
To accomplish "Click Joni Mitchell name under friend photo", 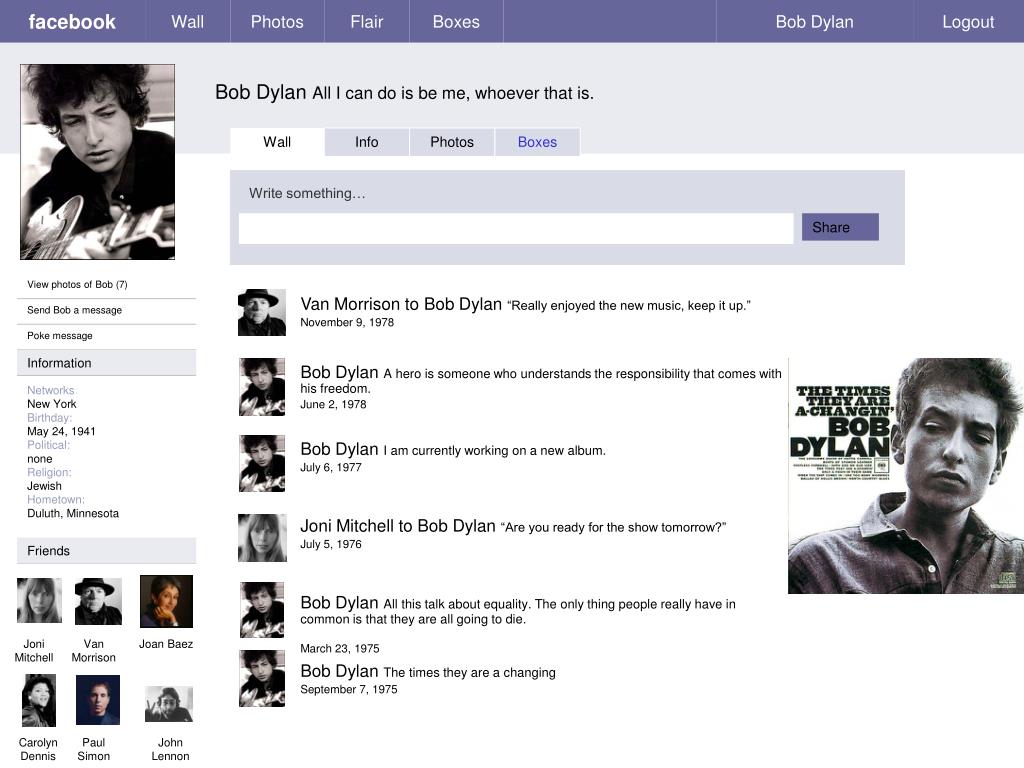I will (x=34, y=650).
